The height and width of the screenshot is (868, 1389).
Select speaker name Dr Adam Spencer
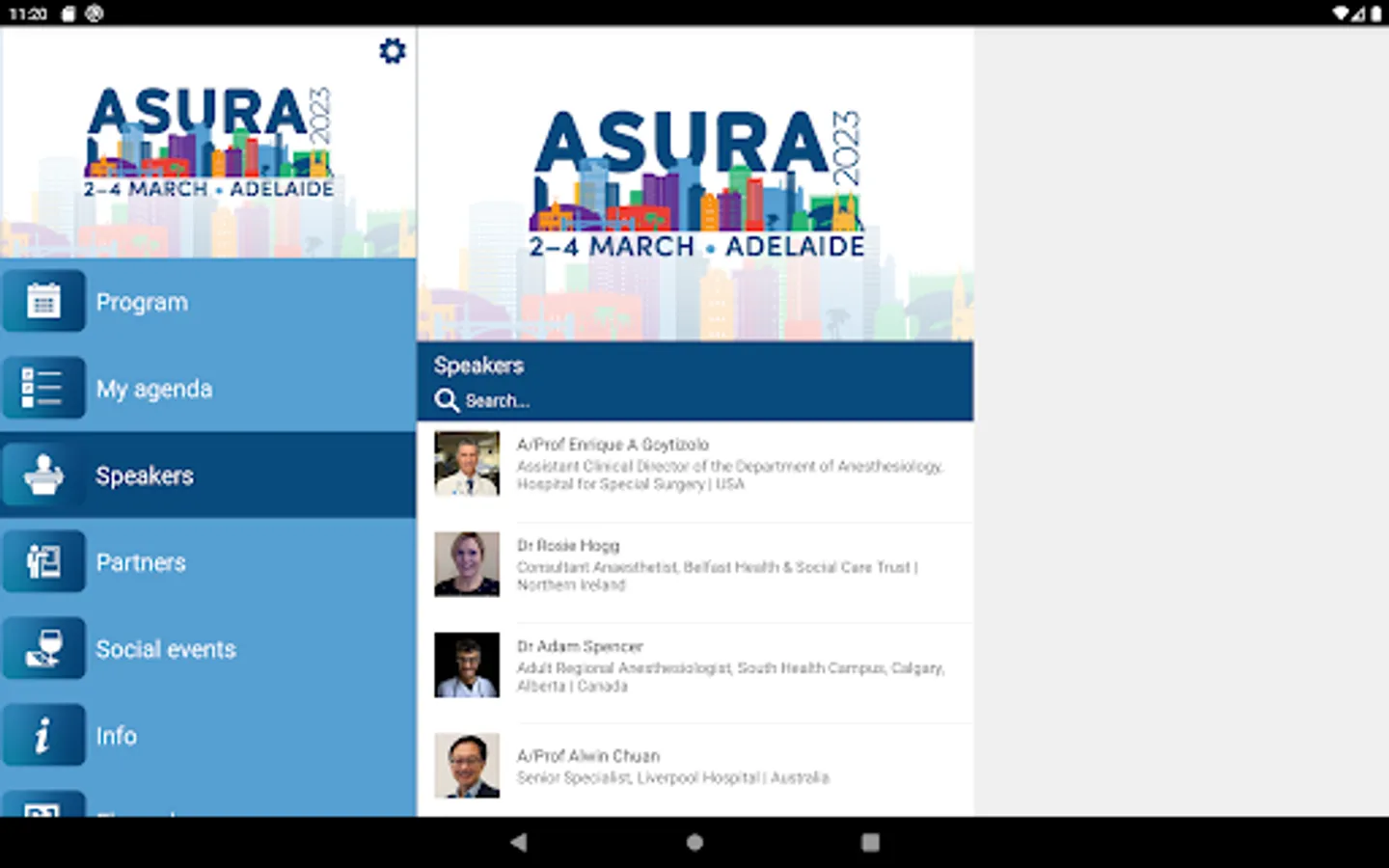(x=580, y=646)
